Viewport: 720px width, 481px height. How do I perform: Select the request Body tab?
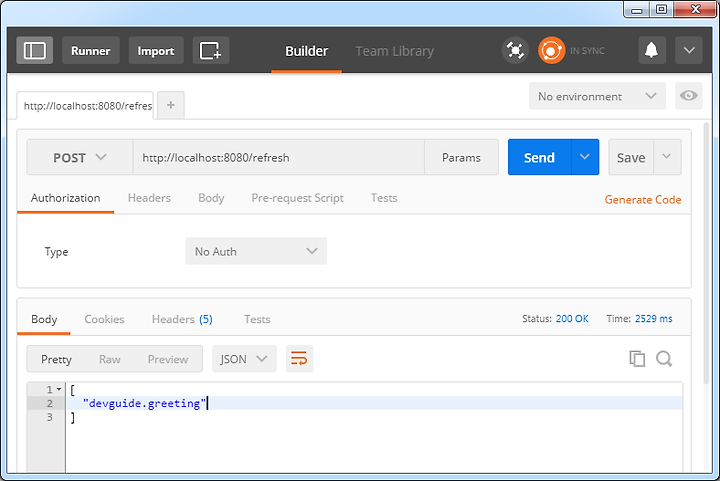point(211,198)
